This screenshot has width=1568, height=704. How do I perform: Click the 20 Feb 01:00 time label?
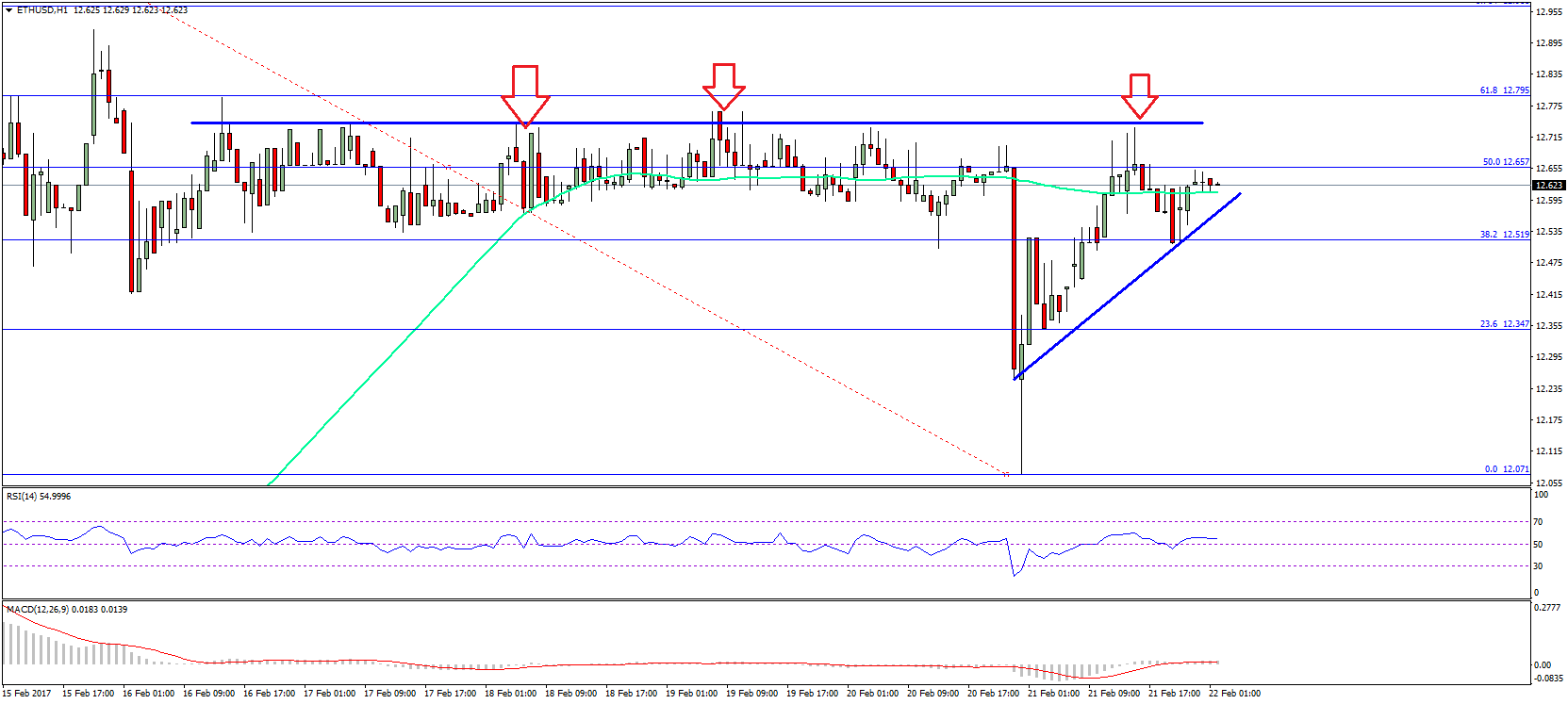[x=872, y=694]
